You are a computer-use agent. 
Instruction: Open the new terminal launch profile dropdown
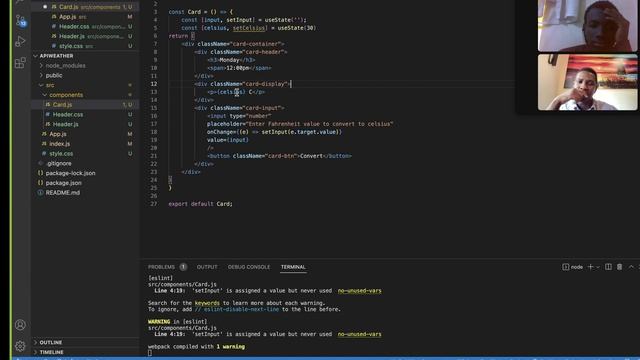(598, 267)
